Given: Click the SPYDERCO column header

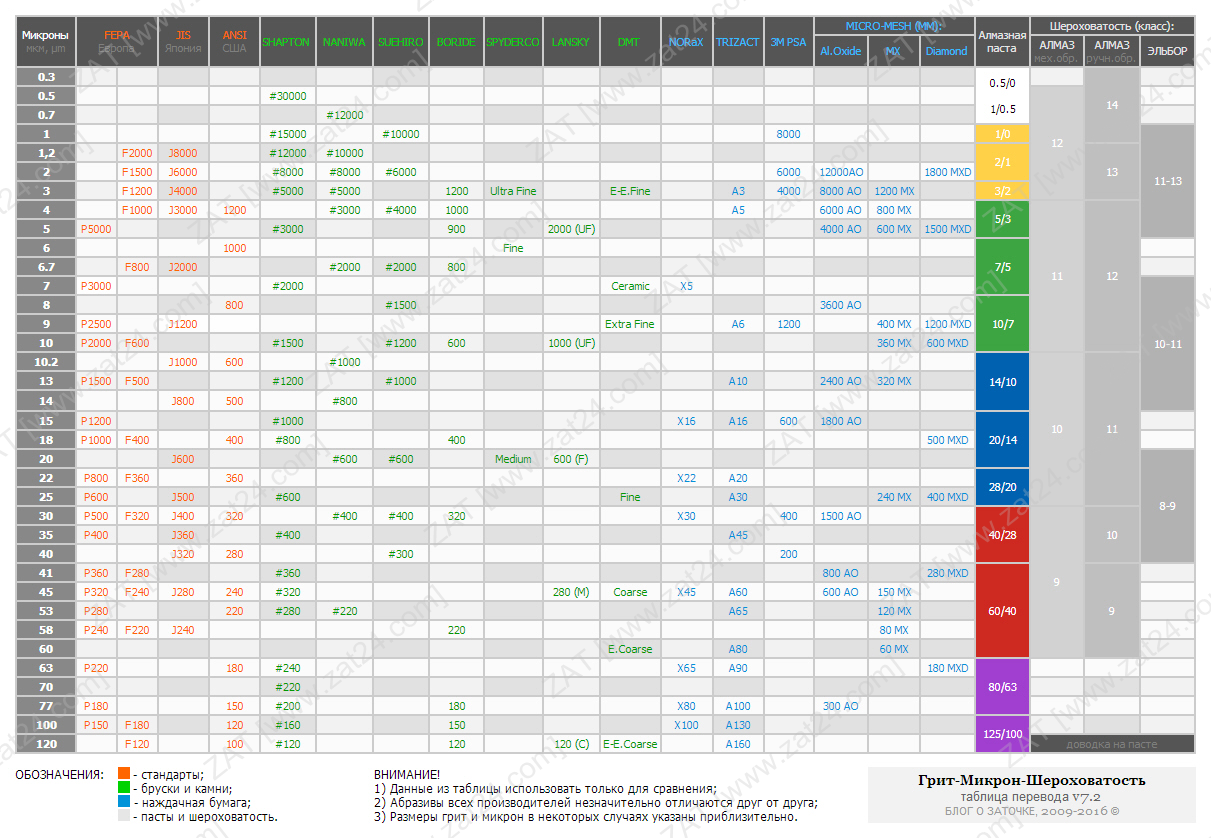Looking at the screenshot, I should 513,42.
